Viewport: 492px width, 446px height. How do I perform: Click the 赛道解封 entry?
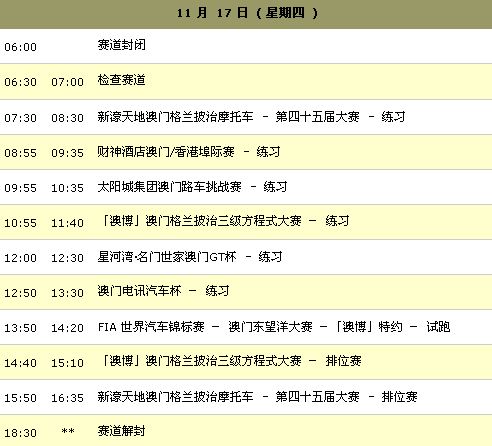[x=122, y=431]
